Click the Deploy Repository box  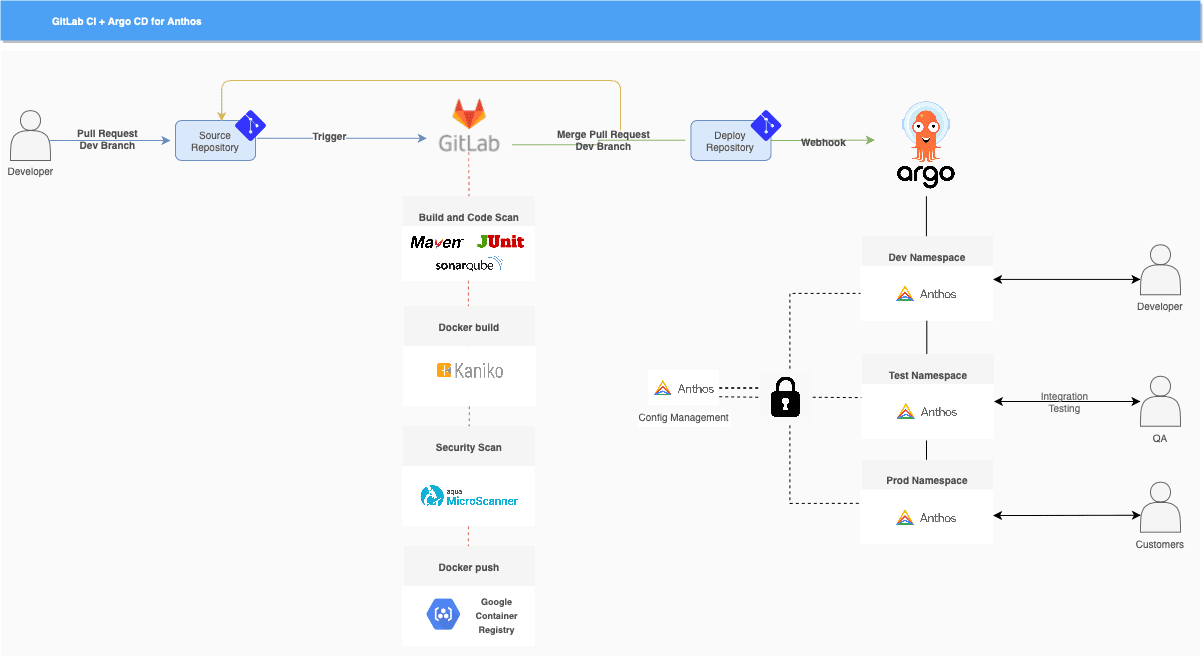(730, 140)
